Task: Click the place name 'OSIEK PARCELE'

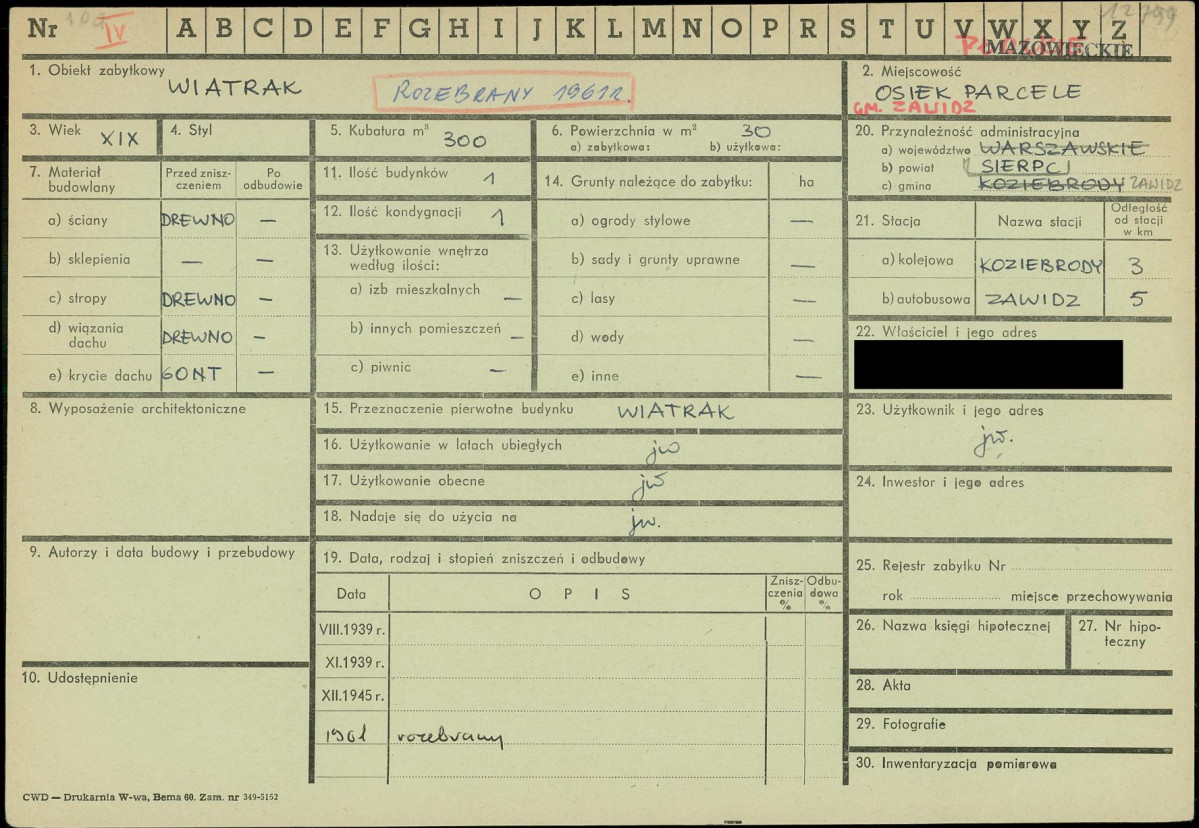Action: [978, 93]
